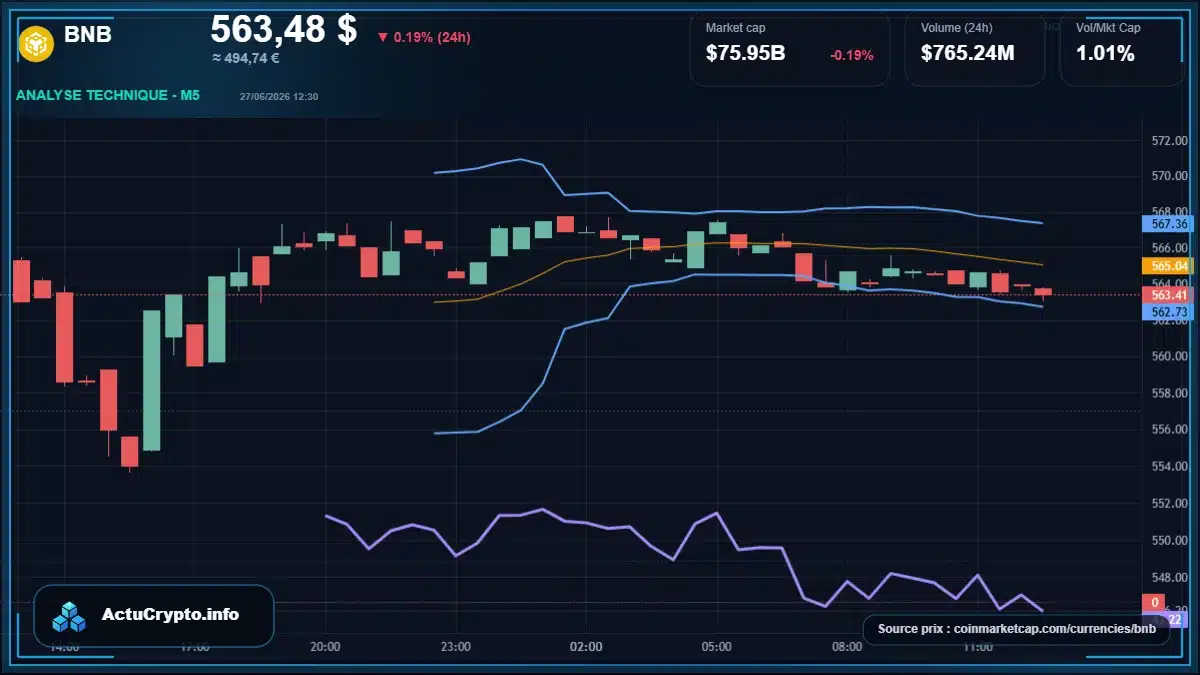Click the $765.24M volume value
The width and height of the screenshot is (1200, 675).
pos(968,54)
